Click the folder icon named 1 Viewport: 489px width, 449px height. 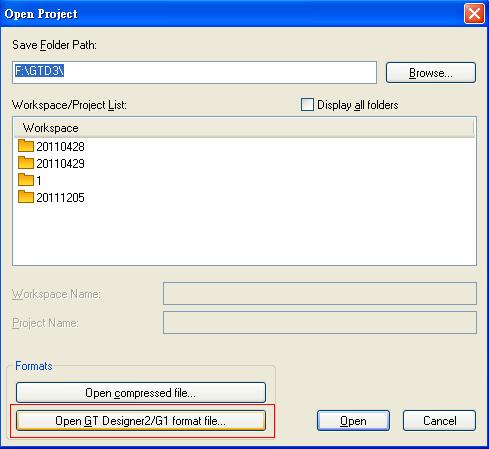(26, 180)
